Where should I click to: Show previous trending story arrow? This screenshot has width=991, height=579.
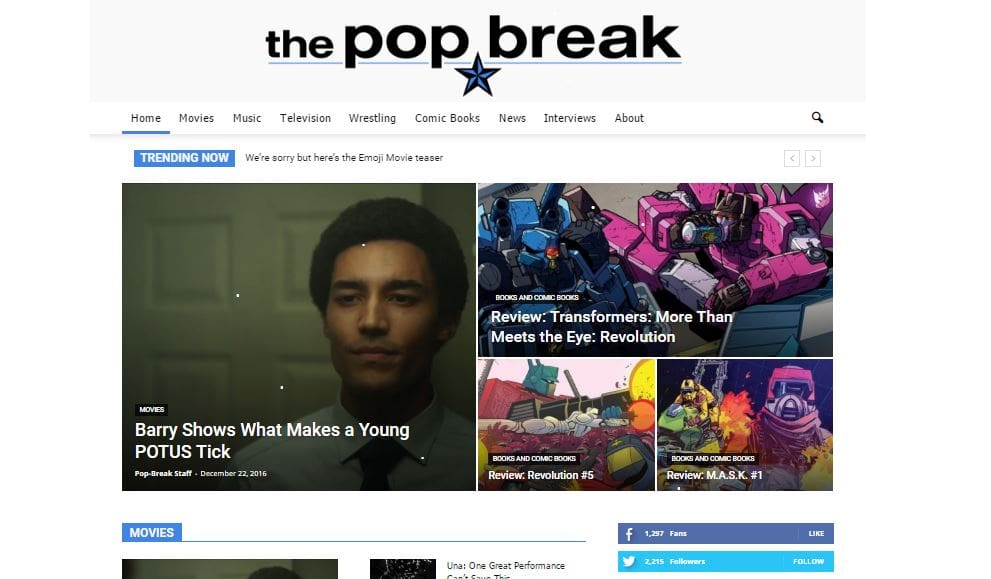792,158
